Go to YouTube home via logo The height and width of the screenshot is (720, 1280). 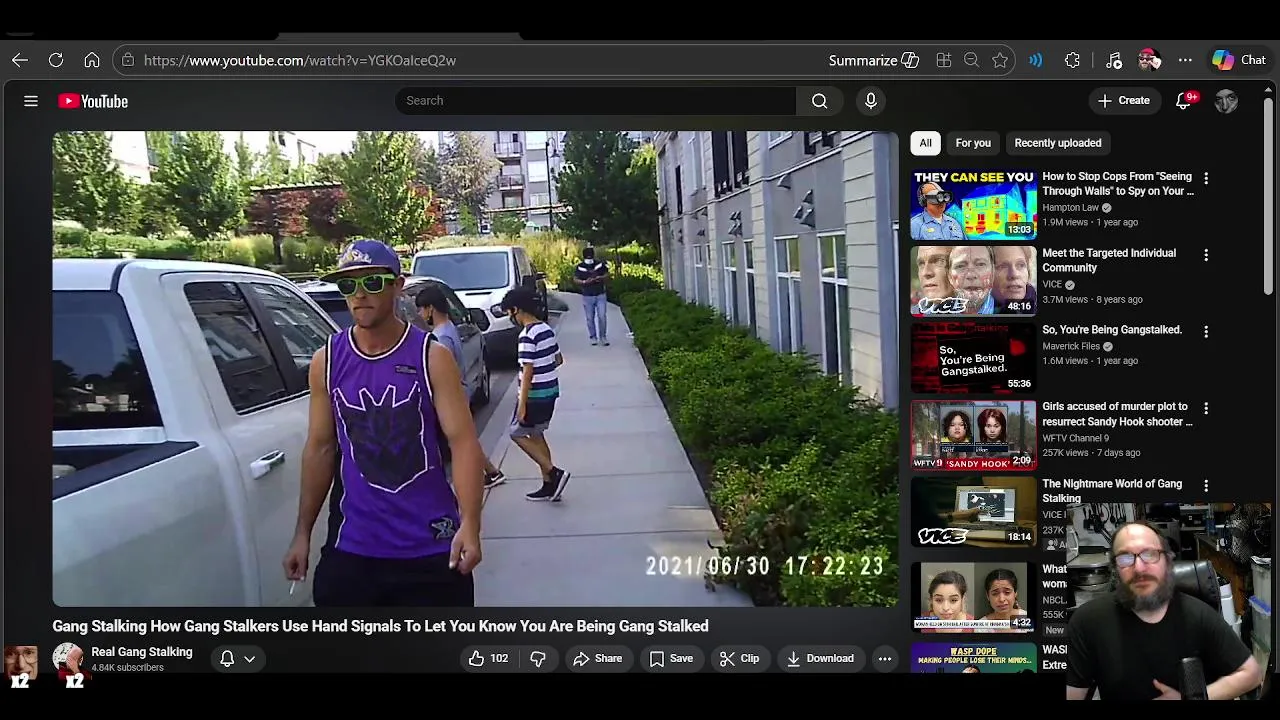[x=93, y=101]
